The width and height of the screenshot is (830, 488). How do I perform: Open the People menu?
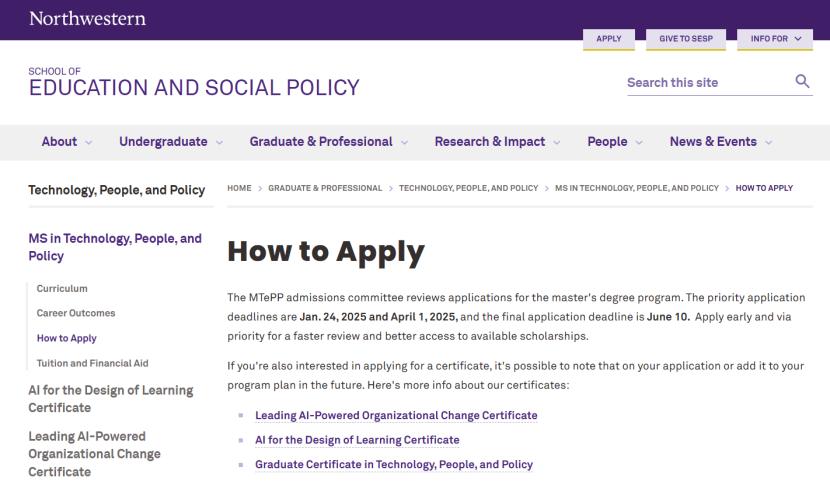pyautogui.click(x=607, y=142)
